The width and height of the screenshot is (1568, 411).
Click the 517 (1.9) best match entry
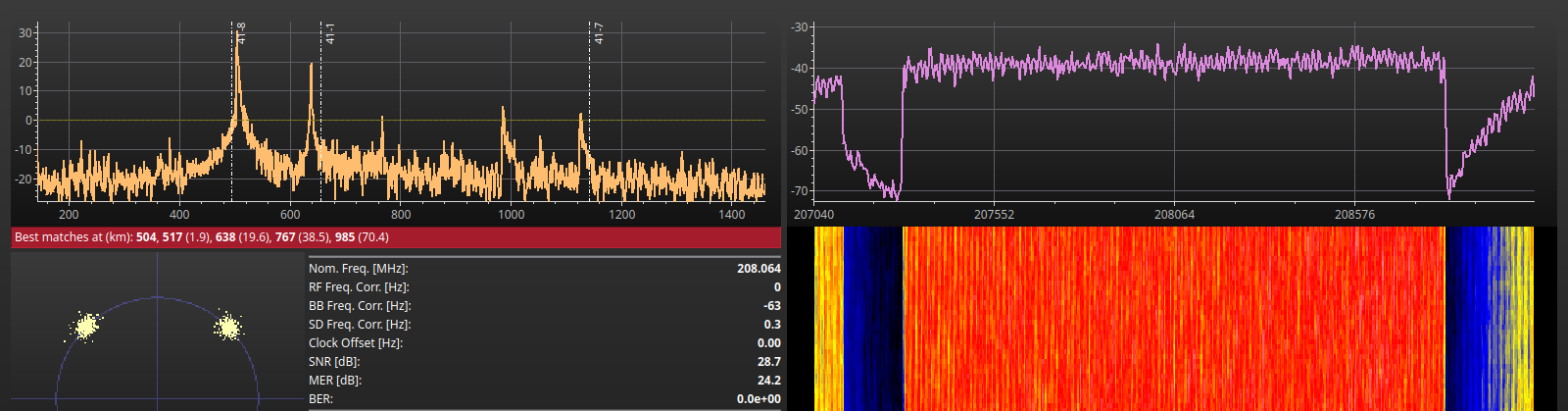(x=185, y=237)
